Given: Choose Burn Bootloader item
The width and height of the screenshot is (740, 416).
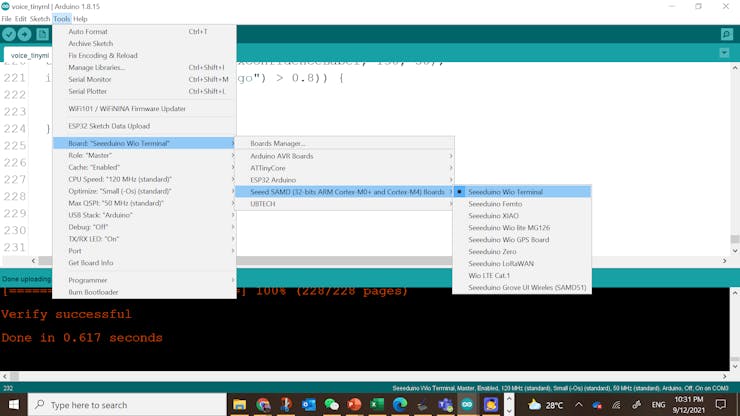Looking at the screenshot, I should [144, 292].
